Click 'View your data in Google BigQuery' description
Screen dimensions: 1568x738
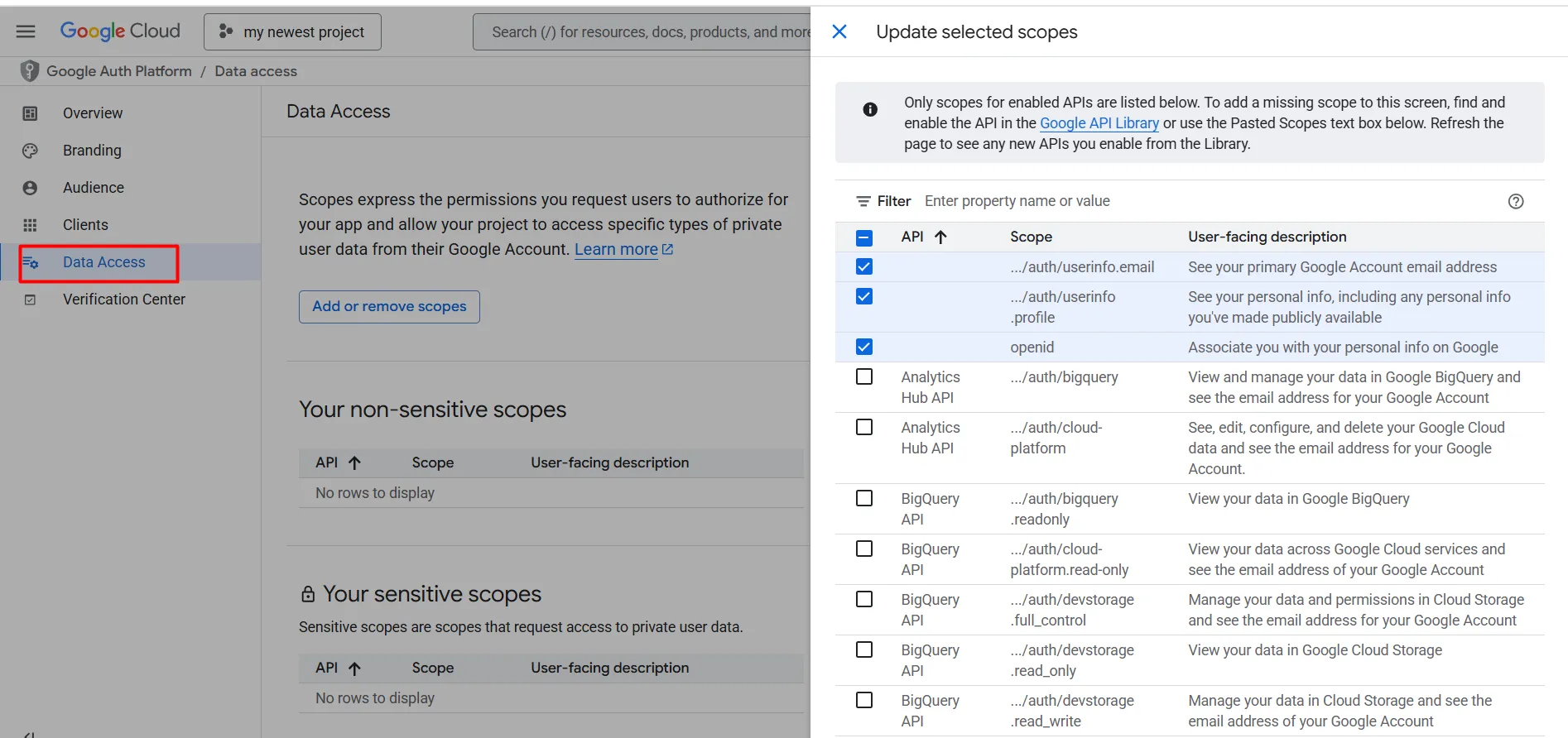pos(1298,499)
